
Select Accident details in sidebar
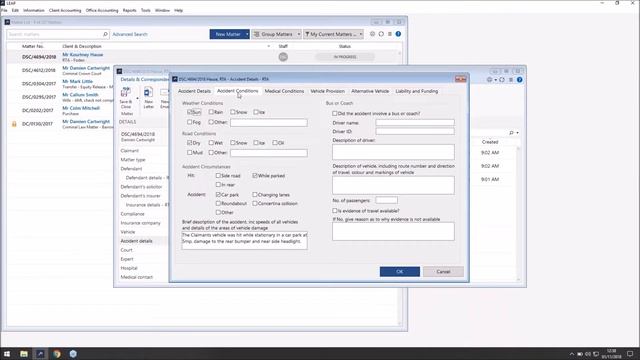tap(136, 241)
